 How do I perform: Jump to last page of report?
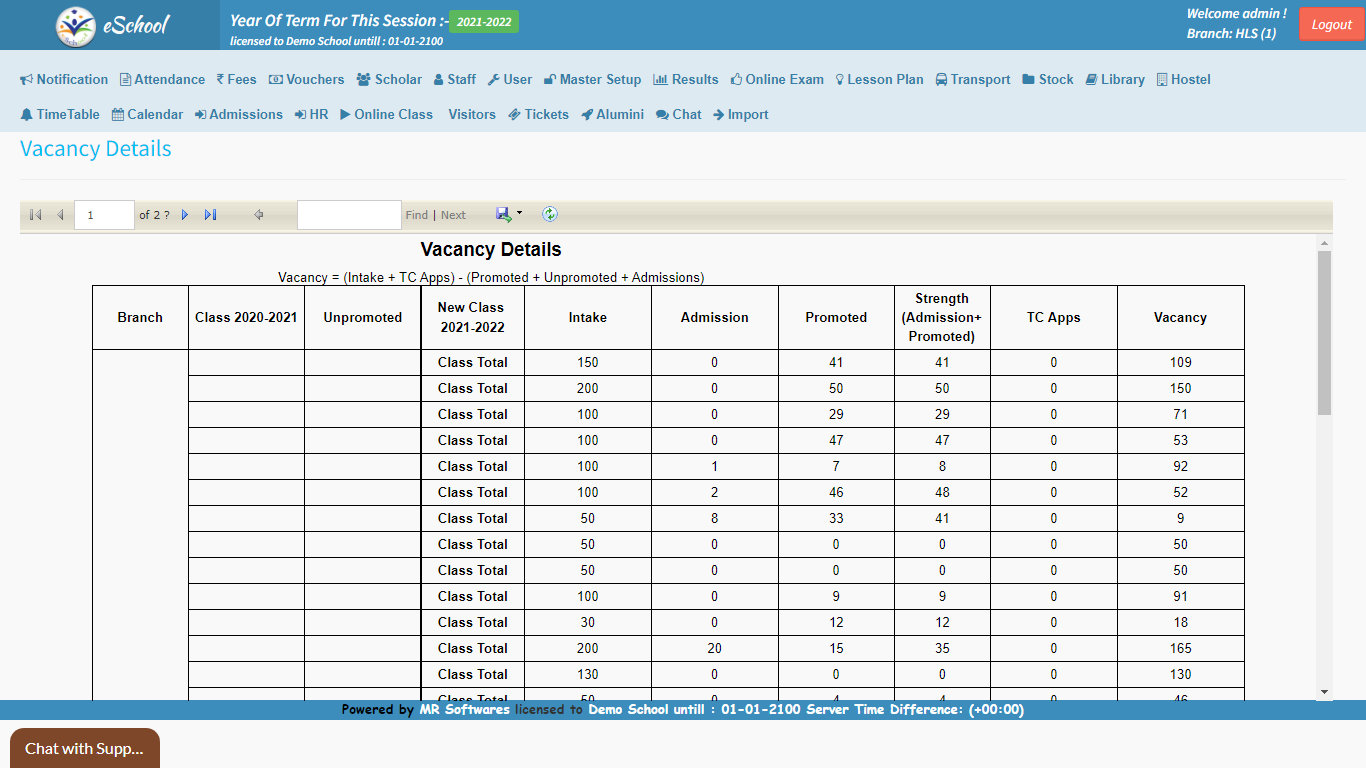[x=210, y=215]
